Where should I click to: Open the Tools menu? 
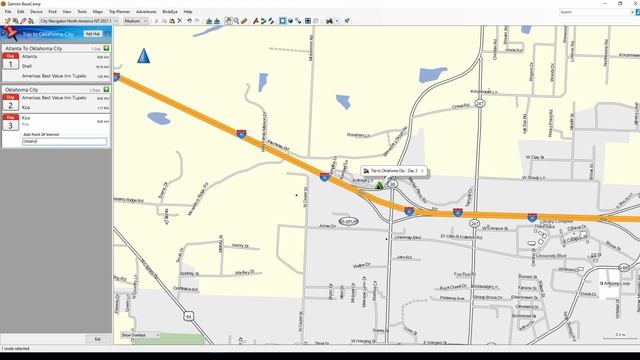(82, 12)
